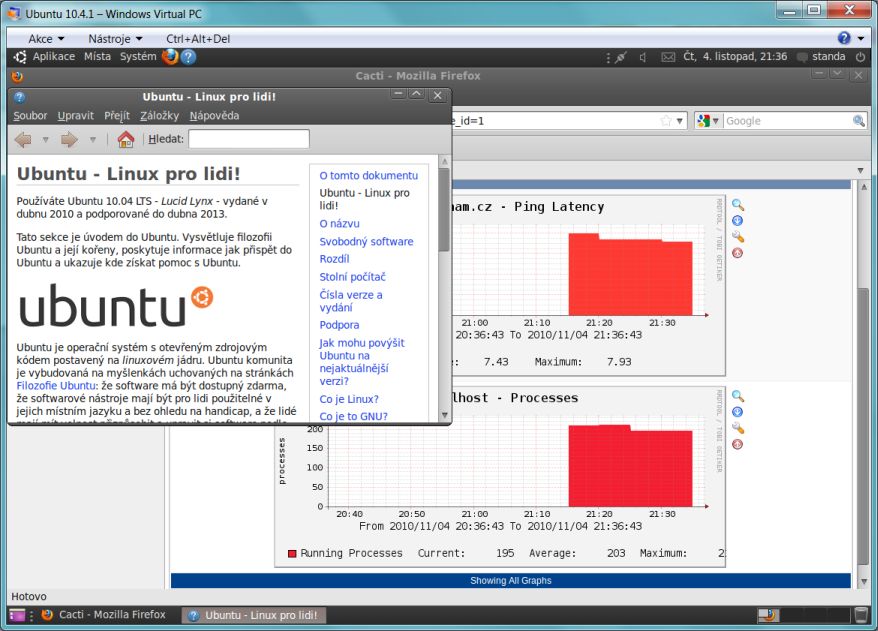Open the Aplikace menu in Ubuntu panel
This screenshot has width=878, height=631.
(x=54, y=57)
